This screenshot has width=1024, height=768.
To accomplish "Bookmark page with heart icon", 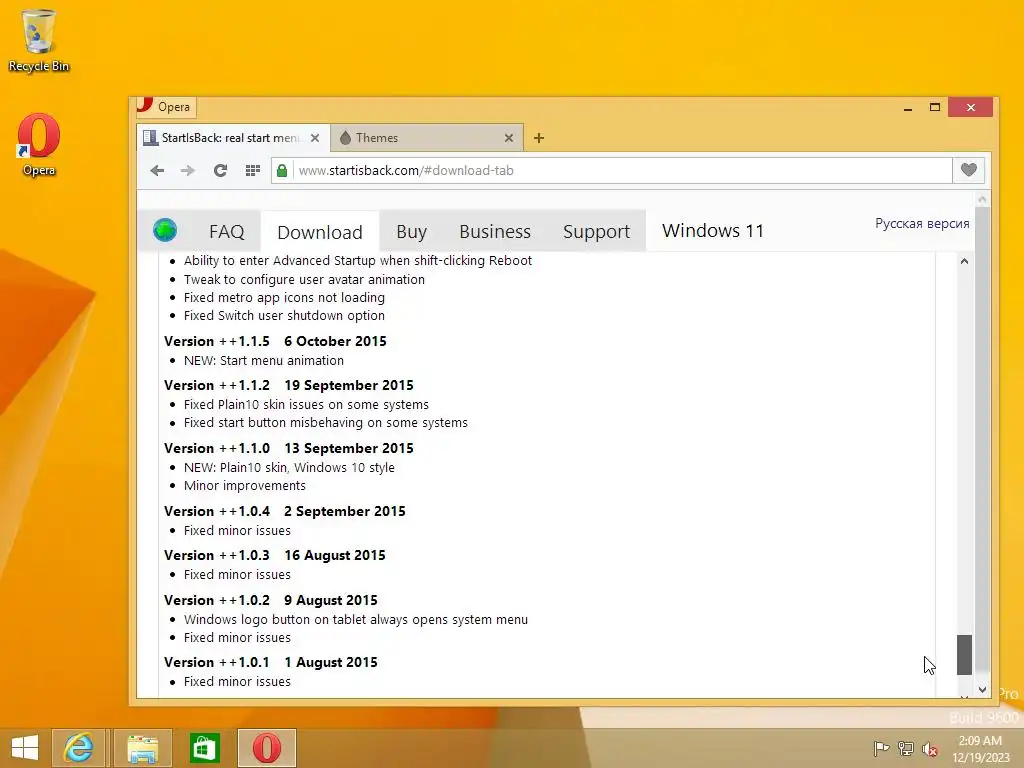I will coord(968,170).
